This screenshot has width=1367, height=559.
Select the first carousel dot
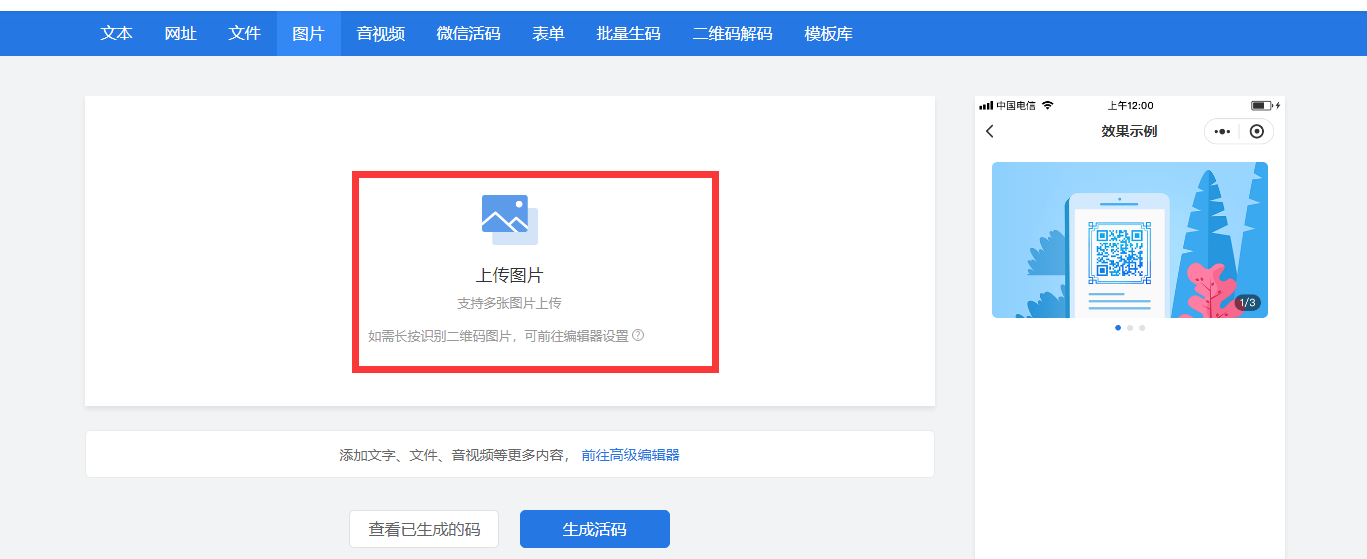pos(1118,327)
